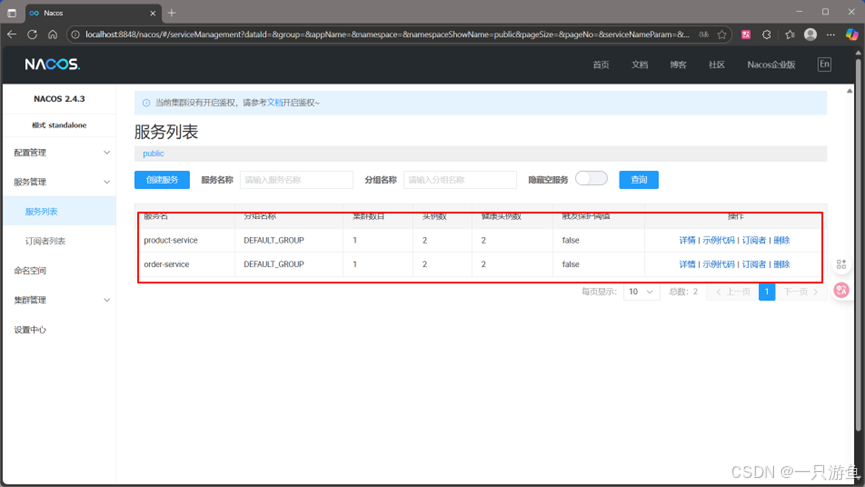This screenshot has height=487, width=865.
Task: Open the favorites list icon
Action: [789, 34]
